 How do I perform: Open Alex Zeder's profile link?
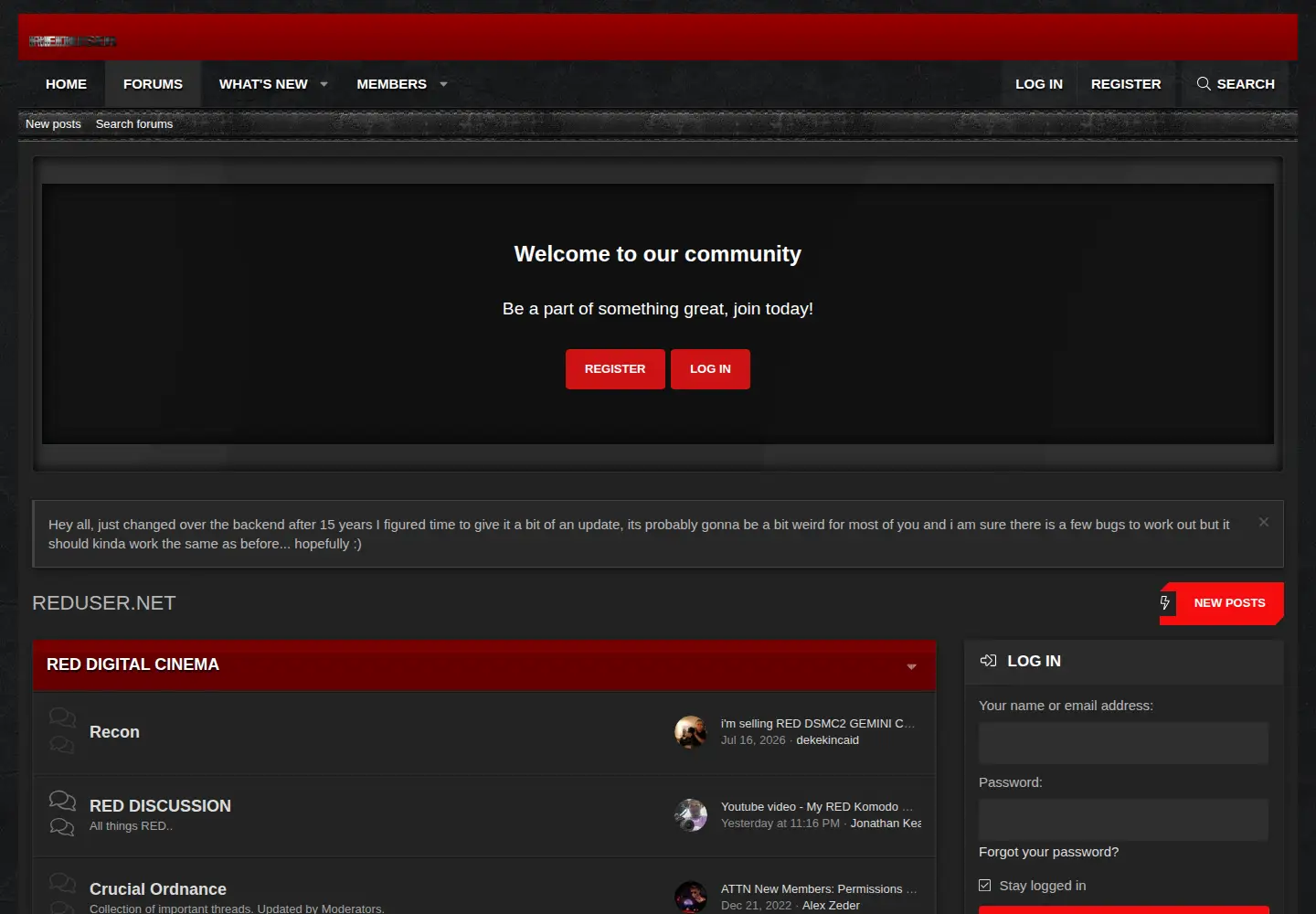coord(831,906)
